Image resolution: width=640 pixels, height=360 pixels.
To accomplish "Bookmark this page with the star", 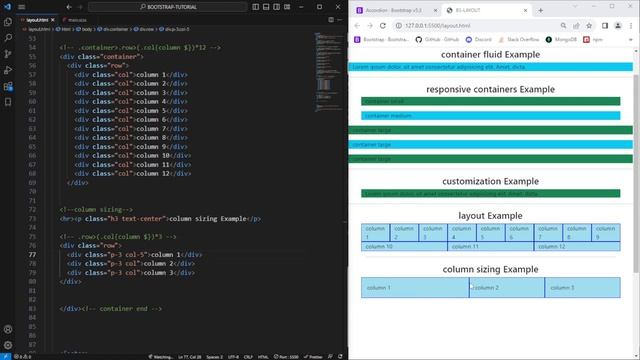I will click(x=589, y=26).
